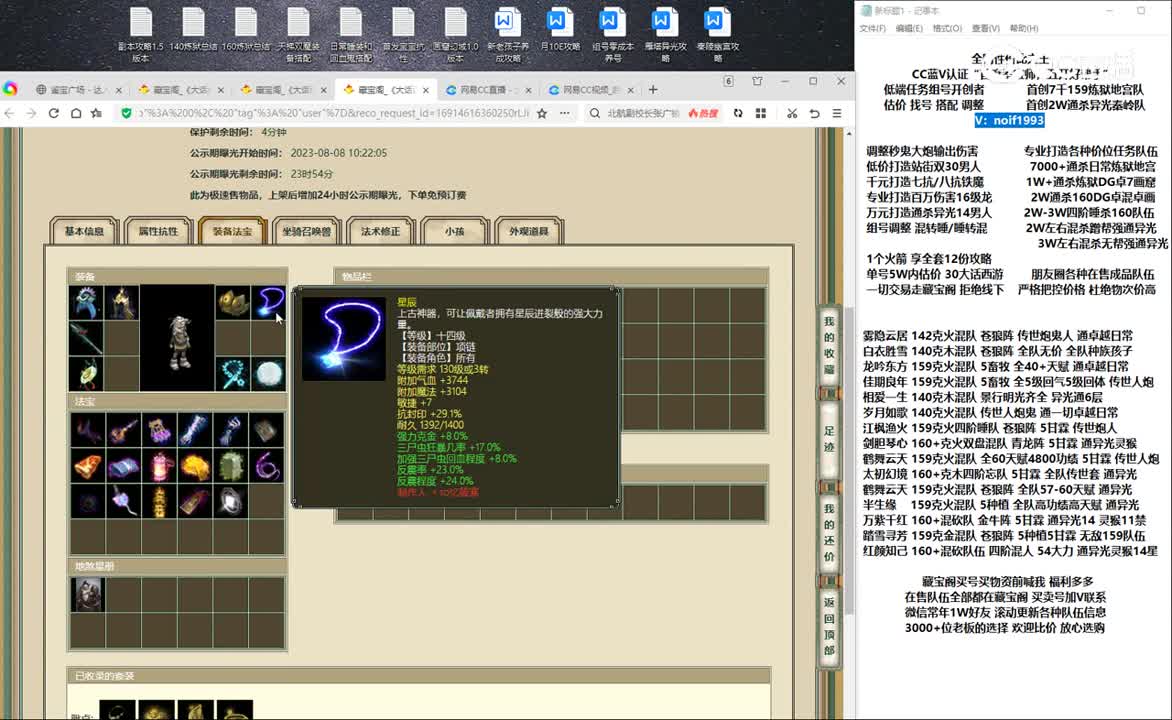1172x720 pixels.
Task: Go to the browser home page
Action: pos(75,113)
